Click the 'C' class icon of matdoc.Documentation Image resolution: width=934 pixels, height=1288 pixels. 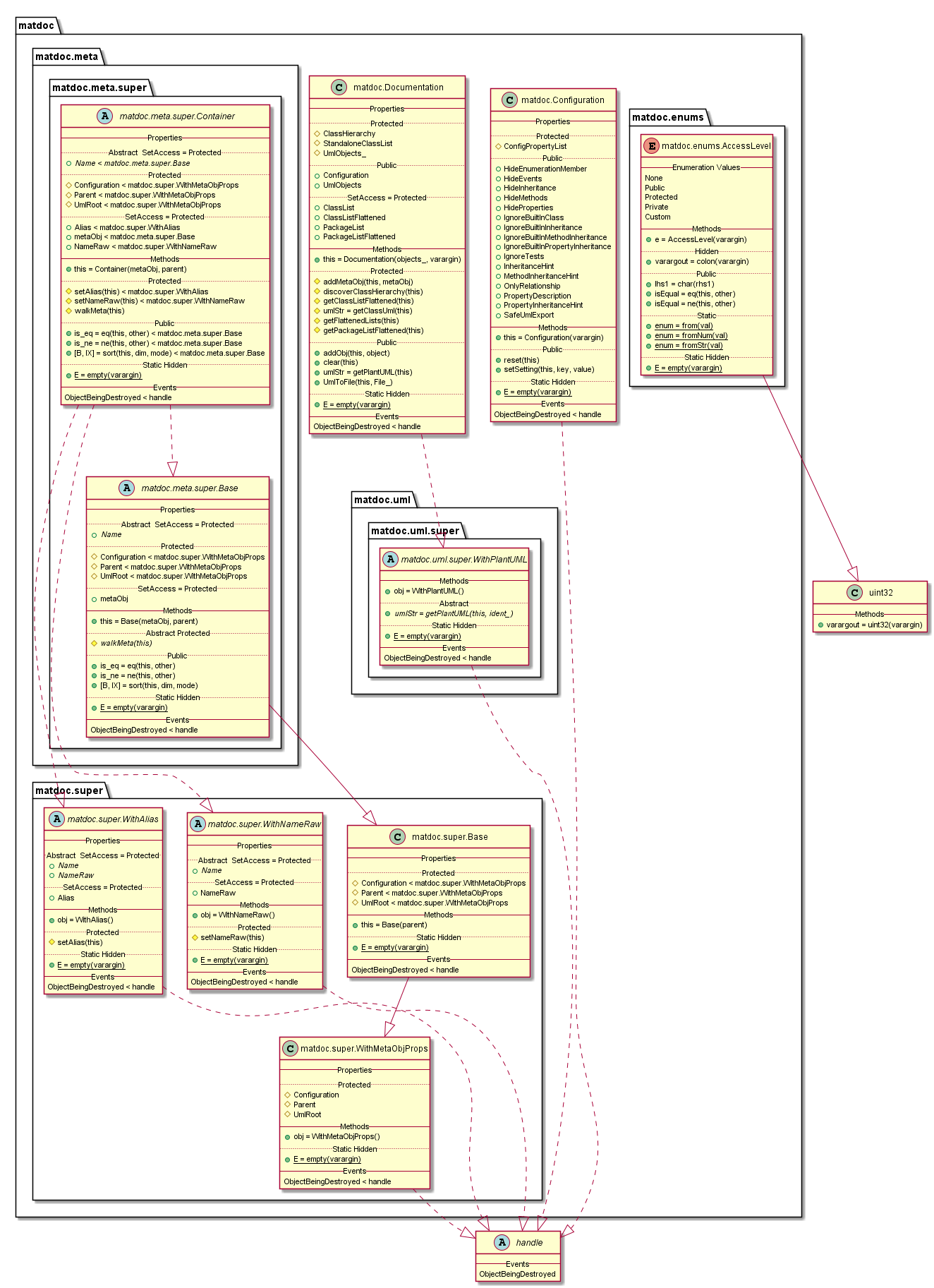click(x=339, y=88)
